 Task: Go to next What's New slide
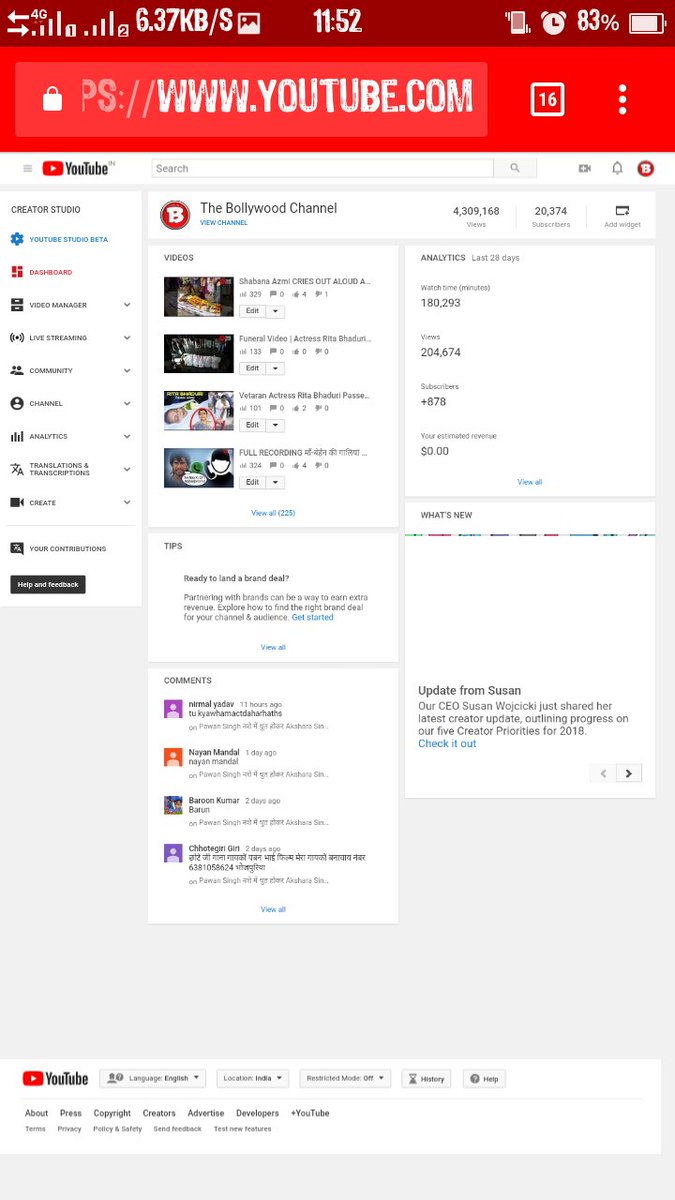(x=629, y=773)
